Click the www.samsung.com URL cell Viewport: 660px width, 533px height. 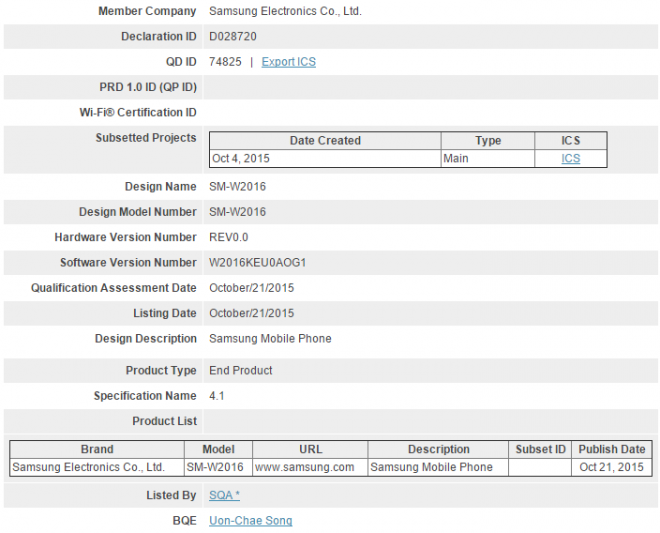pyautogui.click(x=310, y=467)
